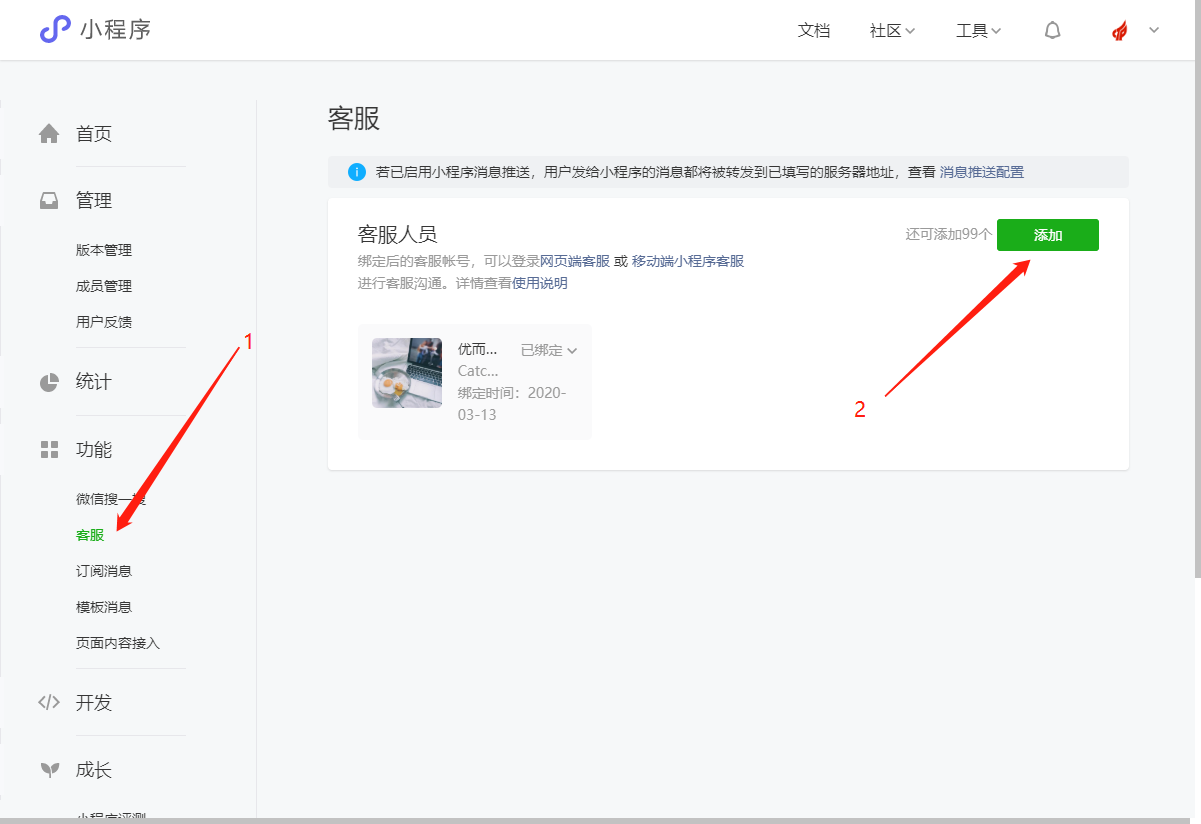Click the 小程序 logo icon
The image size is (1201, 824).
[55, 30]
